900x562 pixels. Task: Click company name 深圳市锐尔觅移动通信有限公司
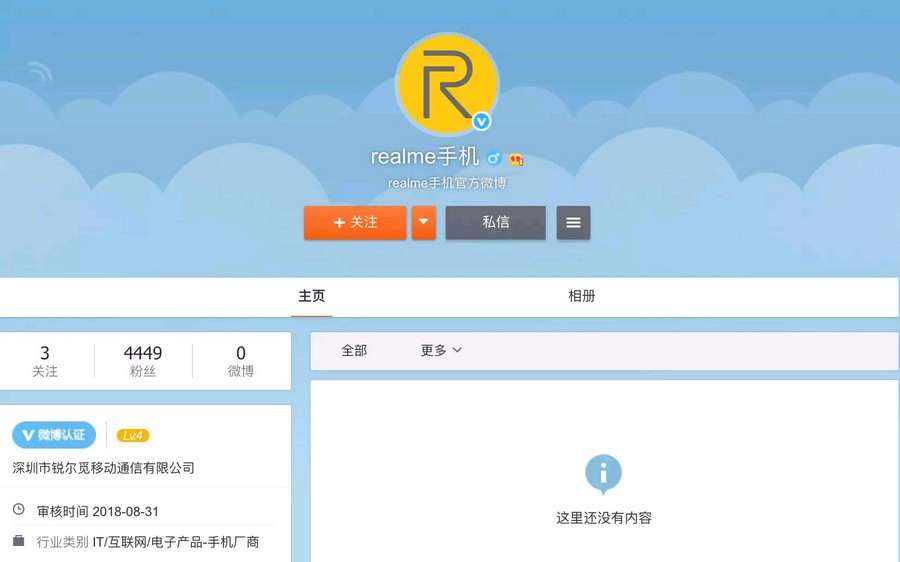coord(103,468)
